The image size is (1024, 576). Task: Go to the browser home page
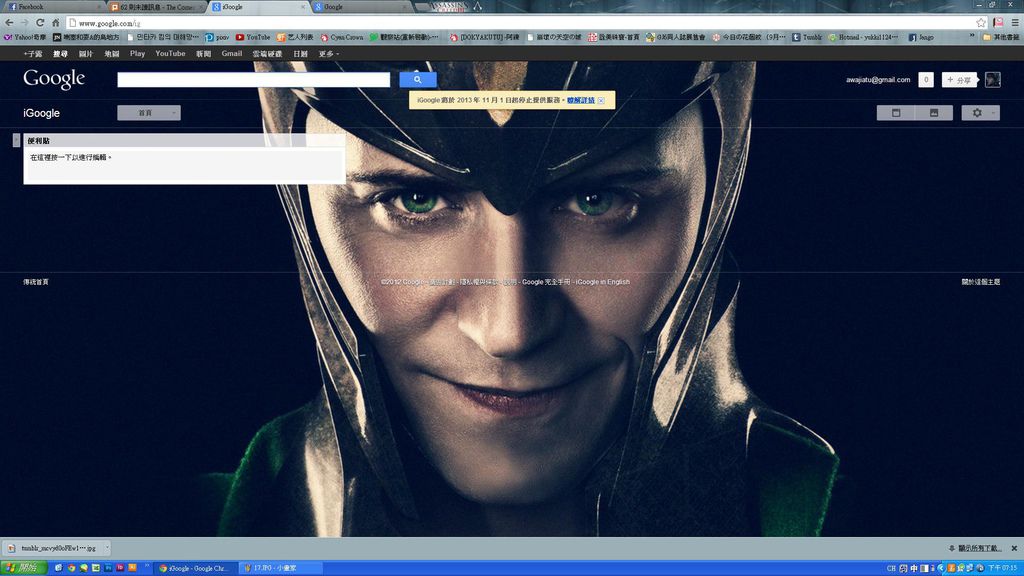point(56,23)
